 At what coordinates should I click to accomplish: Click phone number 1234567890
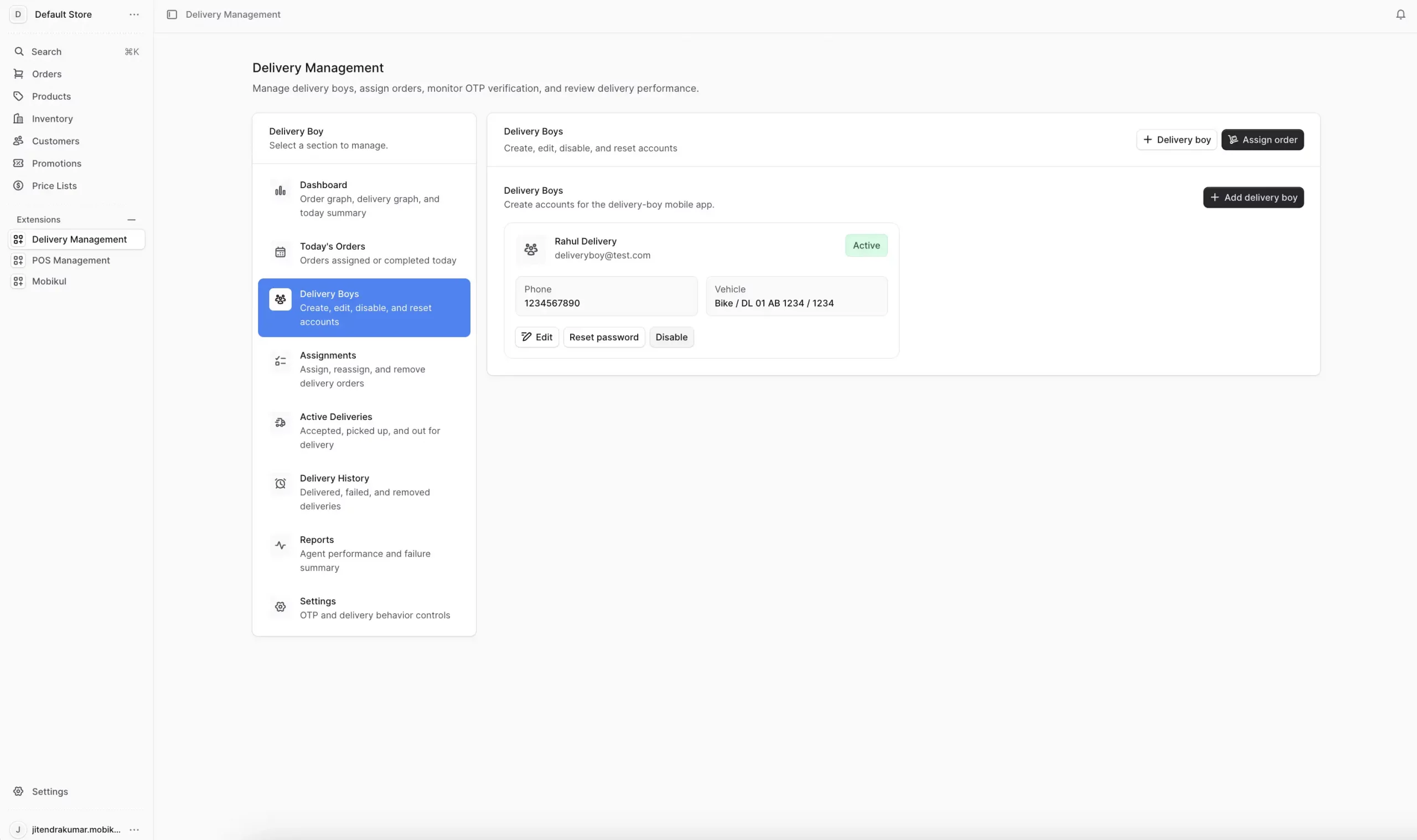(552, 303)
